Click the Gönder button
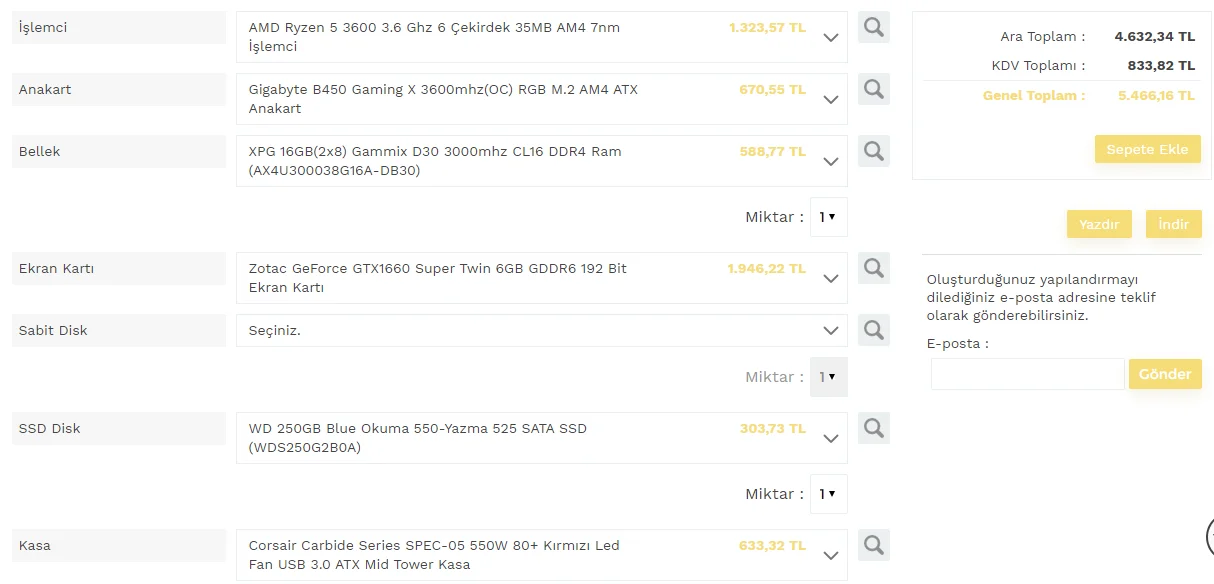 (x=1165, y=374)
